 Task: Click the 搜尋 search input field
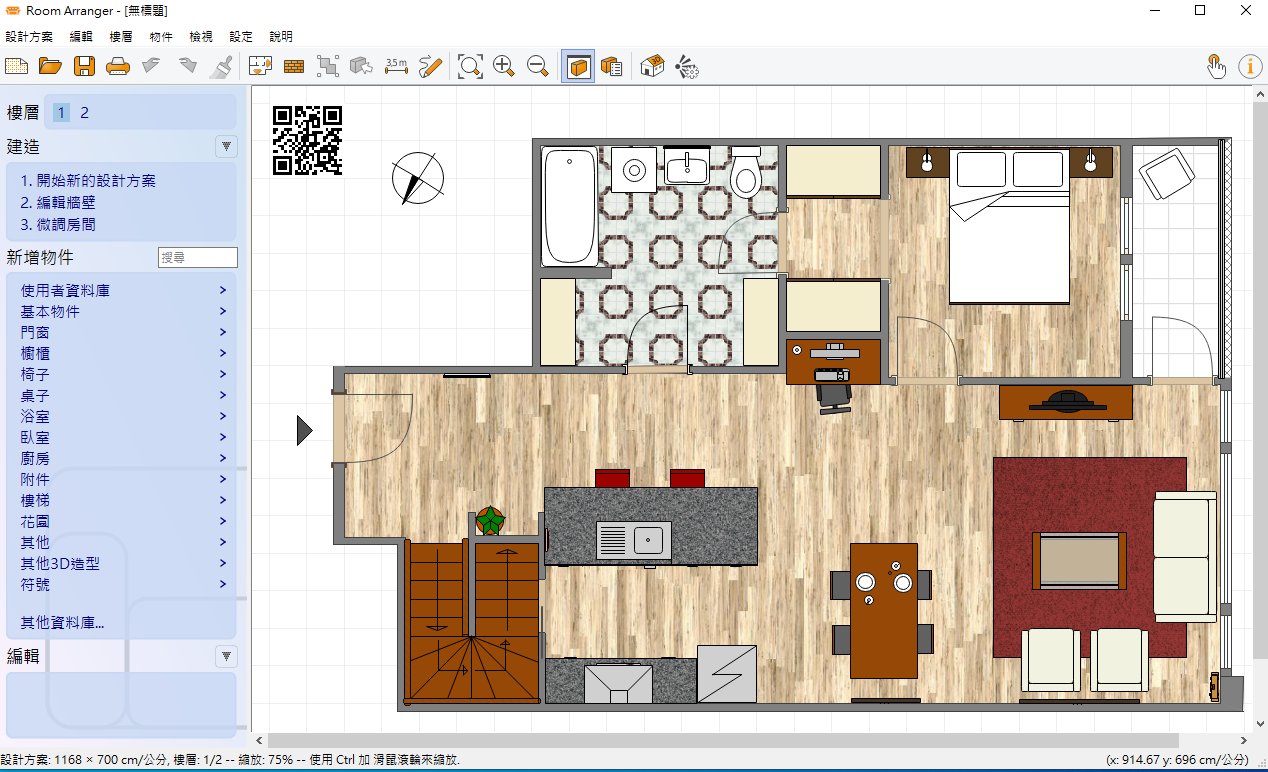point(198,258)
